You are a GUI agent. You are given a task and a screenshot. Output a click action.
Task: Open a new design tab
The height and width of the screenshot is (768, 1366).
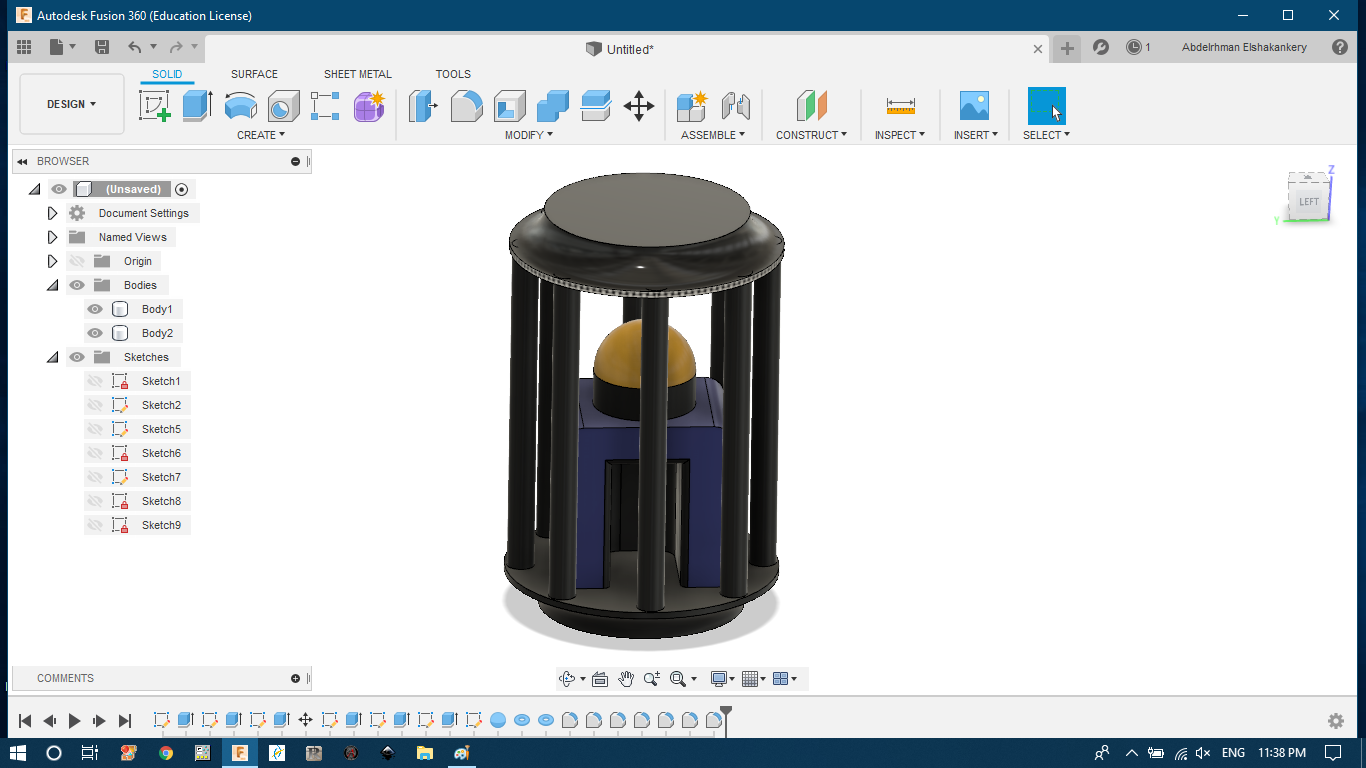[x=1067, y=48]
